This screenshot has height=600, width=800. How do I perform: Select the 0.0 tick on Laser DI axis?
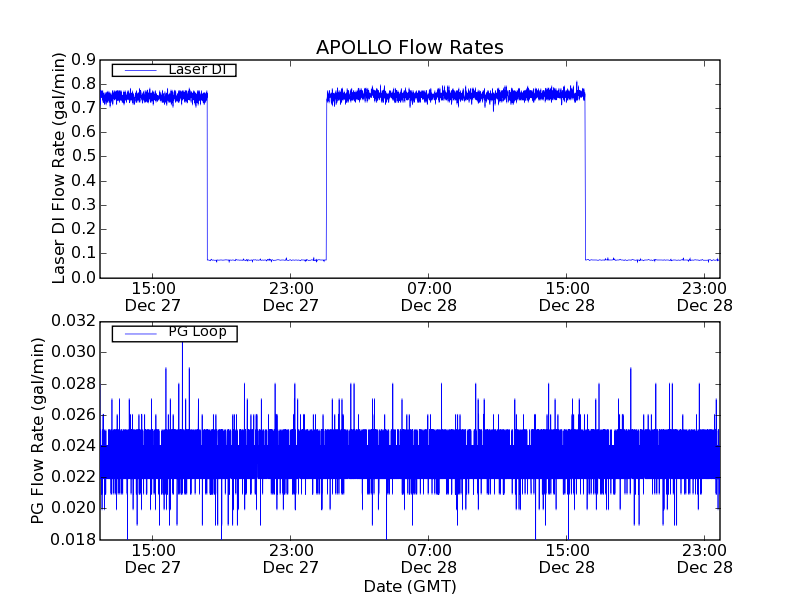(84, 278)
